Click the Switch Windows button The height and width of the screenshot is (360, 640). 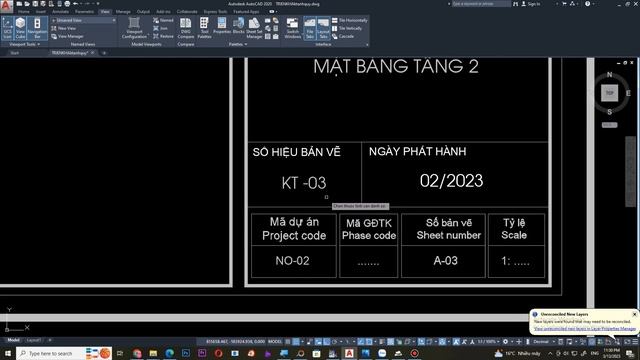coord(292,28)
